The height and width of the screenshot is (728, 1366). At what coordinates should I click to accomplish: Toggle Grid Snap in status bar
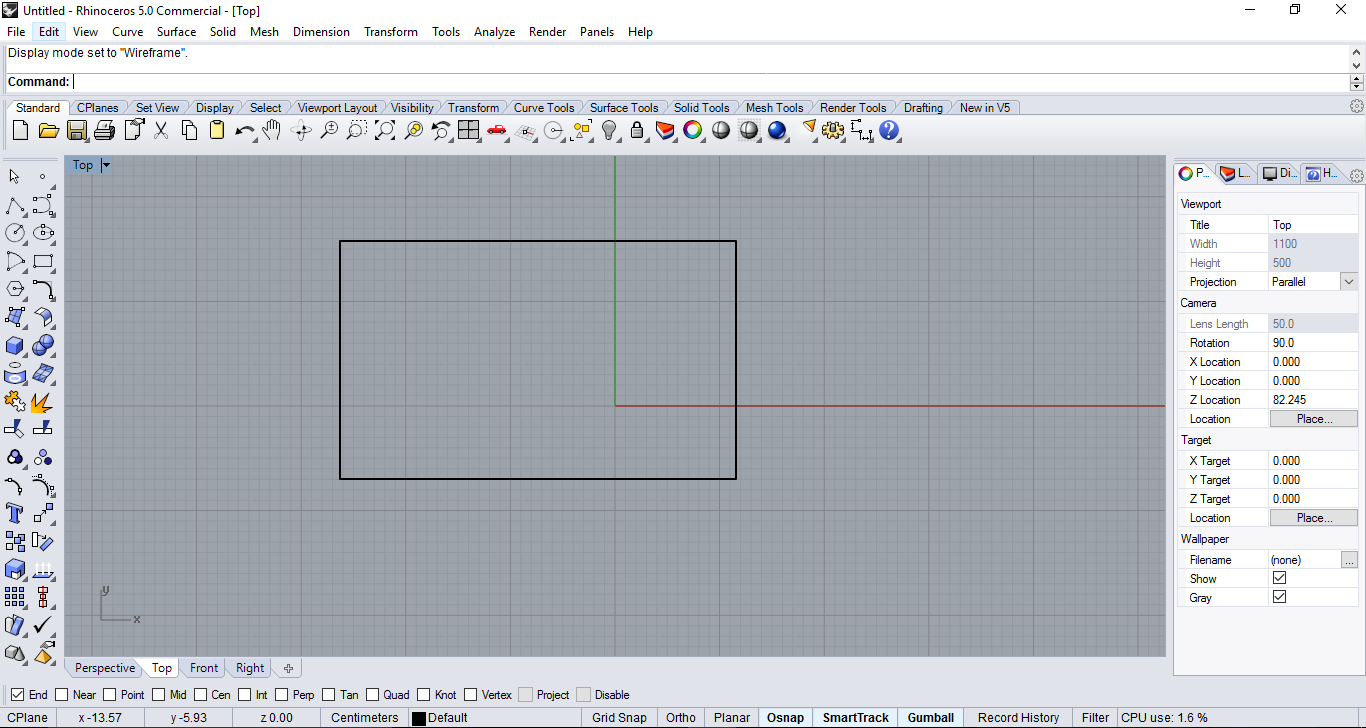(619, 717)
